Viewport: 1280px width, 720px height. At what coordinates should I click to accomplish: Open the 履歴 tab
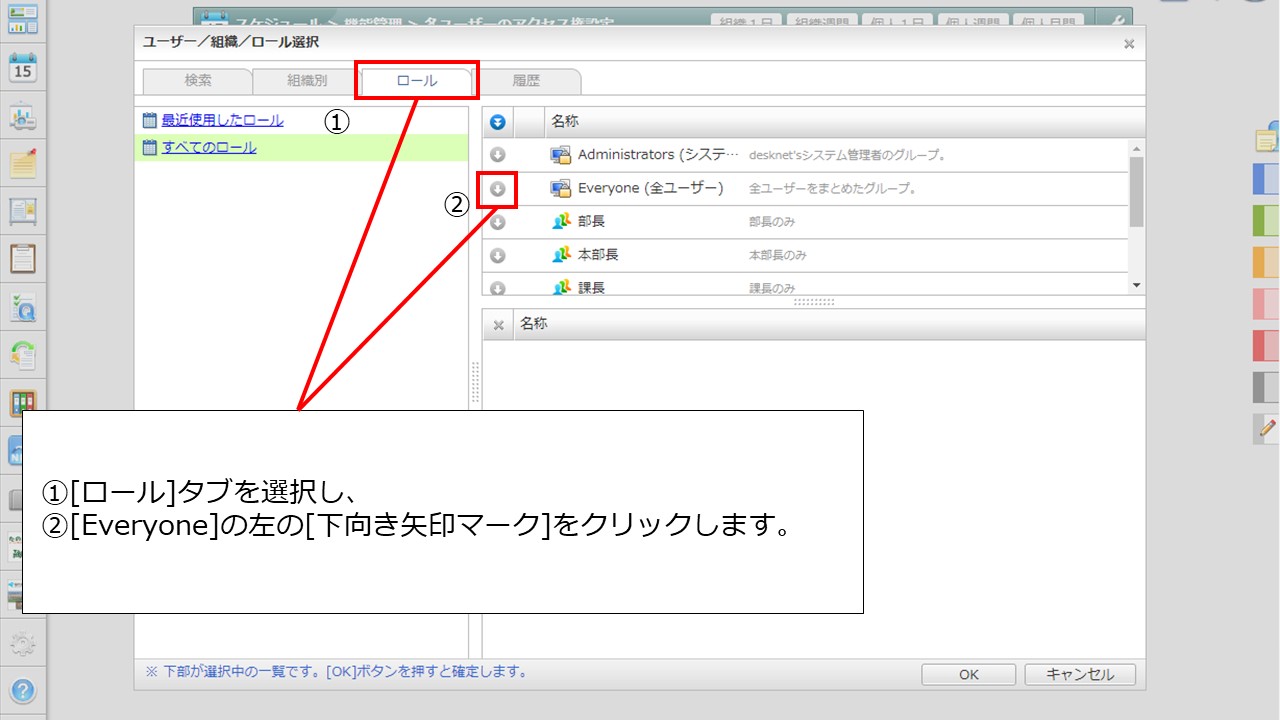(526, 81)
